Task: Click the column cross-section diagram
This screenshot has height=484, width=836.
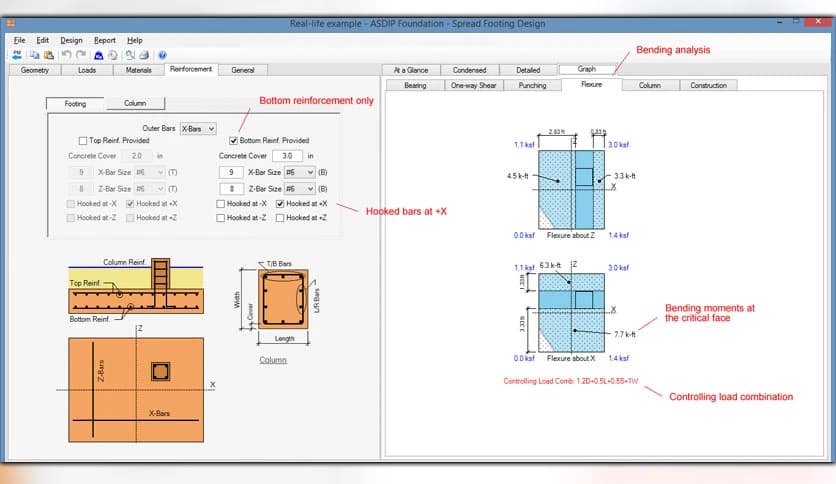Action: pos(283,299)
